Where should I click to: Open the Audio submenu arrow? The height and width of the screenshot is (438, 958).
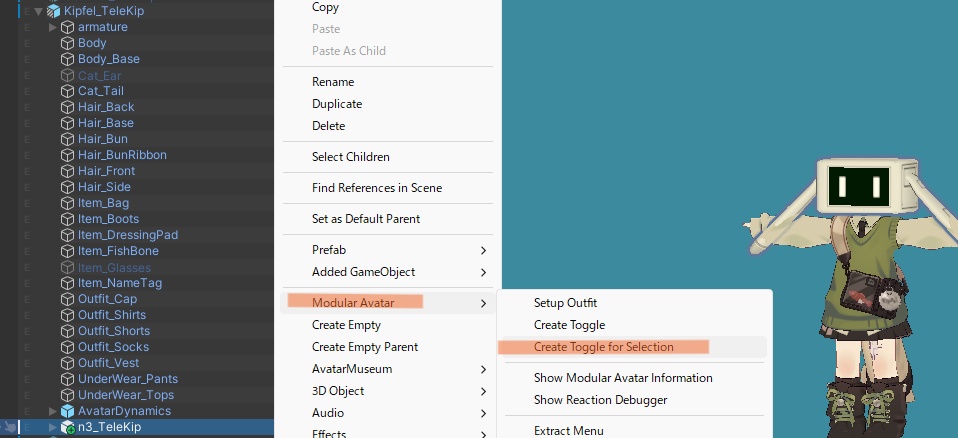pyautogui.click(x=483, y=414)
